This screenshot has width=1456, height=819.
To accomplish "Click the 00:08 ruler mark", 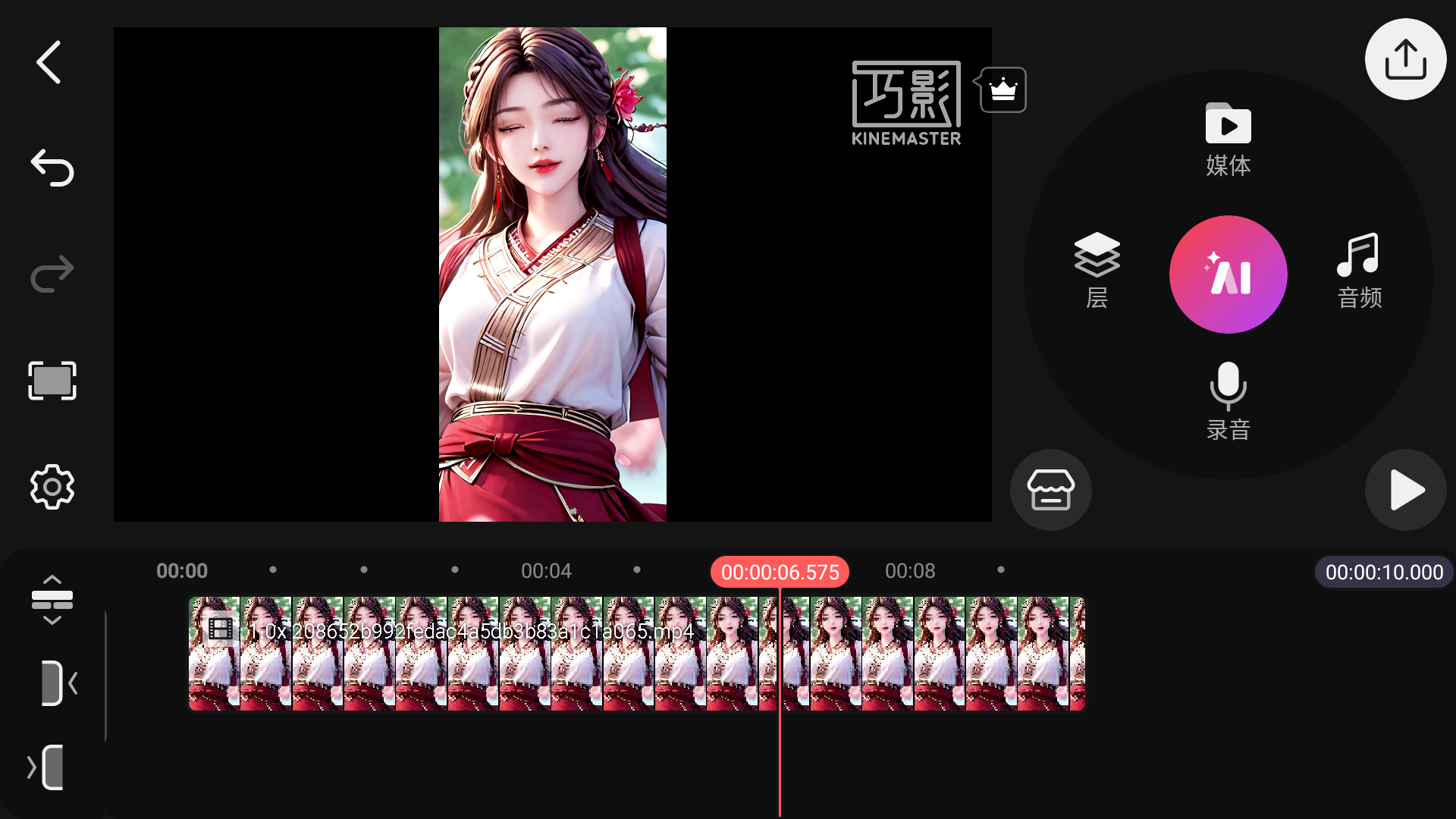I will click(910, 571).
